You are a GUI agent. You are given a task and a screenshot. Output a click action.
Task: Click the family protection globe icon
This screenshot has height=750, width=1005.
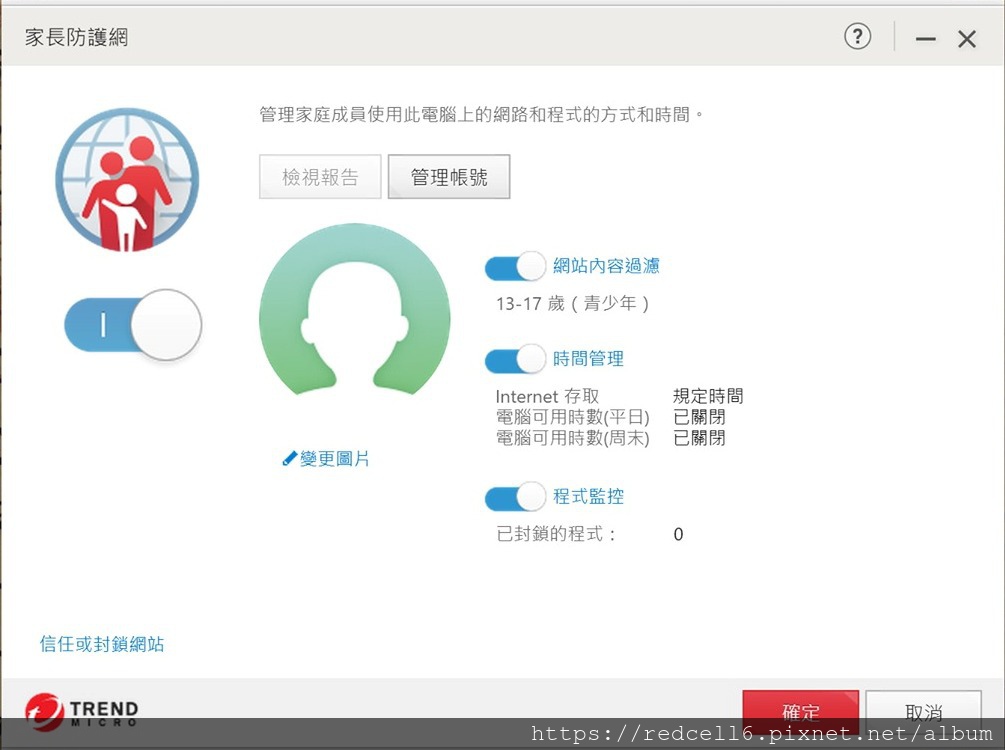click(127, 179)
